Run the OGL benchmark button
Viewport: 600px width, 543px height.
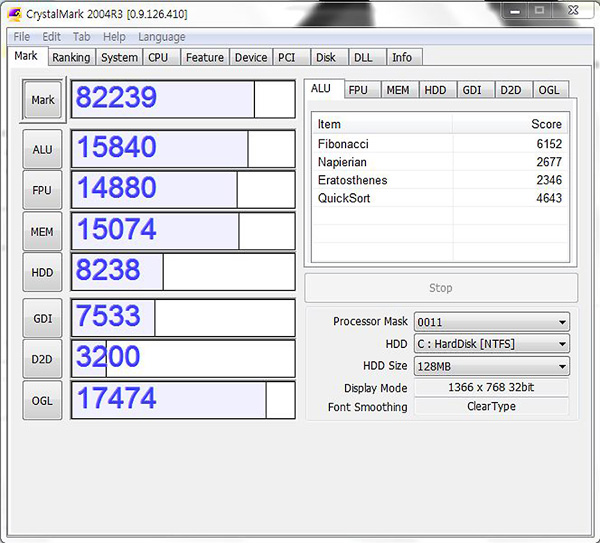click(42, 401)
